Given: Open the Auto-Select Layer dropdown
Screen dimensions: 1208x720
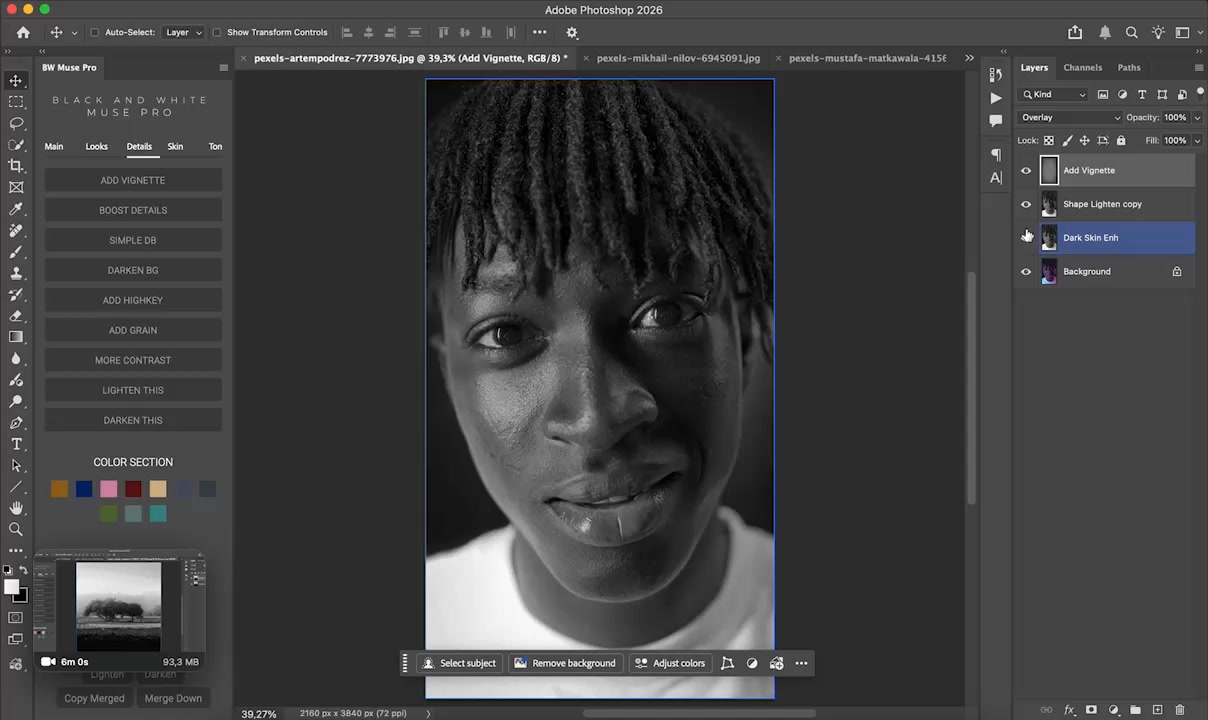Looking at the screenshot, I should coord(183,32).
